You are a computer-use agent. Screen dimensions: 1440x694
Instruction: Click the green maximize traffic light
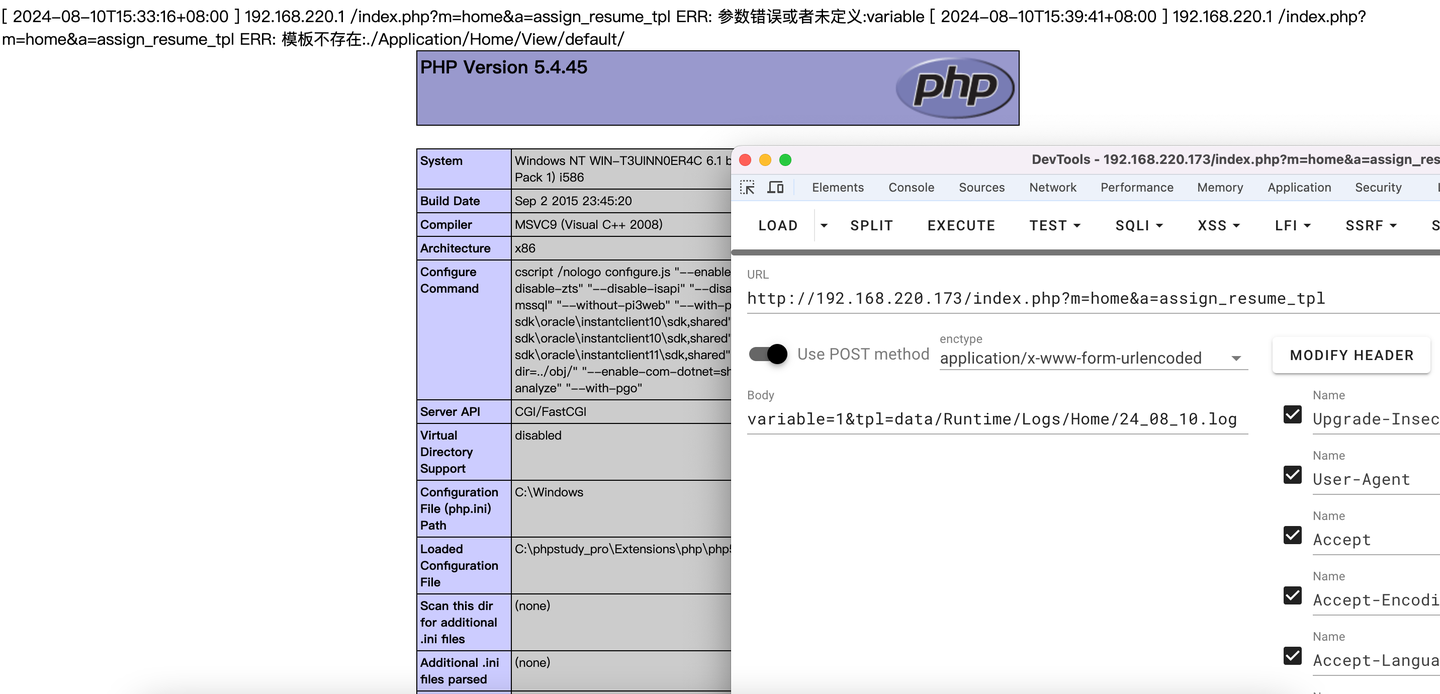tap(785, 159)
